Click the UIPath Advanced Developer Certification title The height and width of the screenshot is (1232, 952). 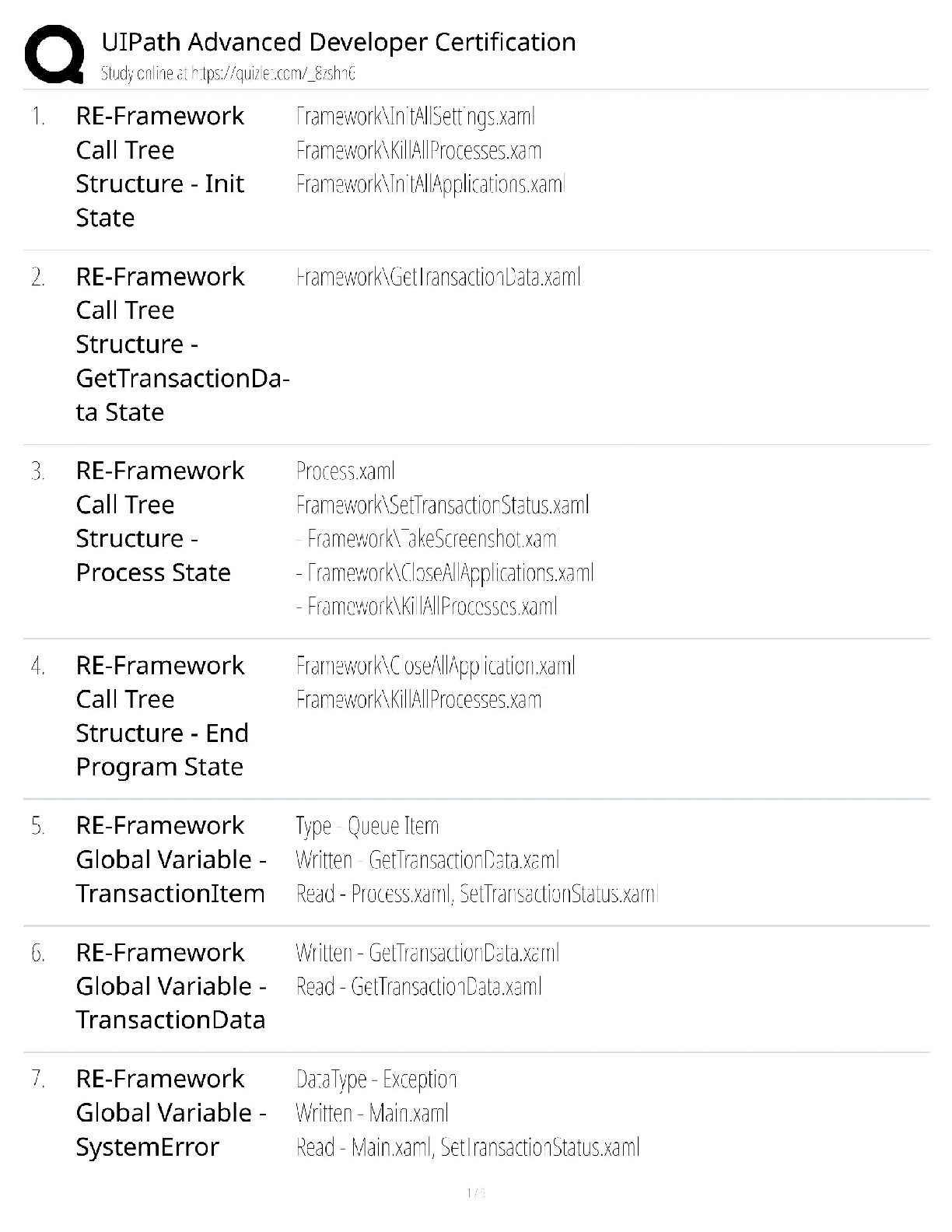pyautogui.click(x=338, y=41)
